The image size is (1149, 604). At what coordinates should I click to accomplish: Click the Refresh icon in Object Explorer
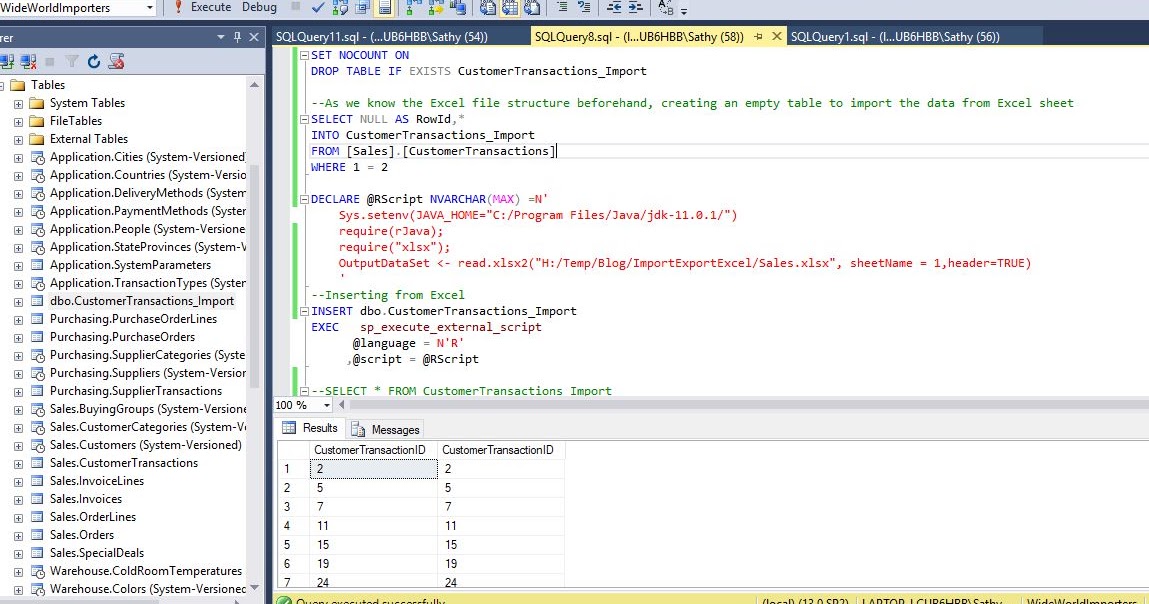coord(94,62)
